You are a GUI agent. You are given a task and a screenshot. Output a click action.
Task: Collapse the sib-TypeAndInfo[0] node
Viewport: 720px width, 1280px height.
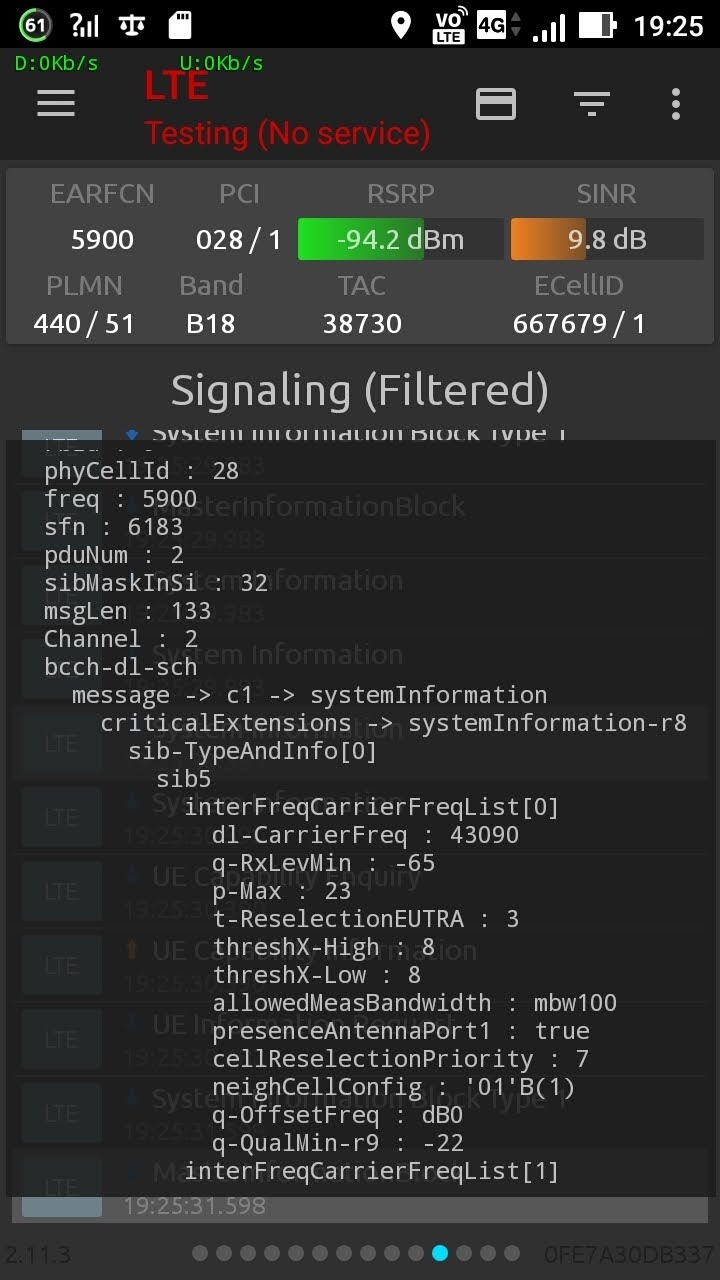[x=252, y=751]
